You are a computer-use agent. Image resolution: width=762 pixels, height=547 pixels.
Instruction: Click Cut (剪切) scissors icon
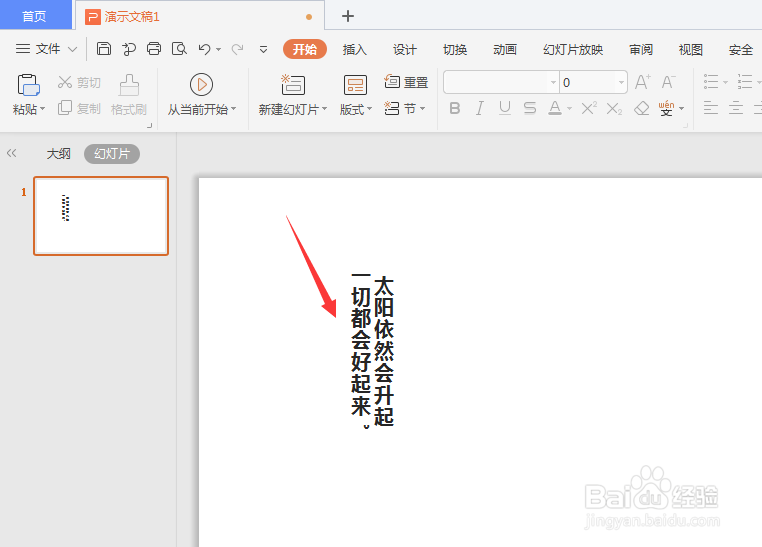pos(65,82)
